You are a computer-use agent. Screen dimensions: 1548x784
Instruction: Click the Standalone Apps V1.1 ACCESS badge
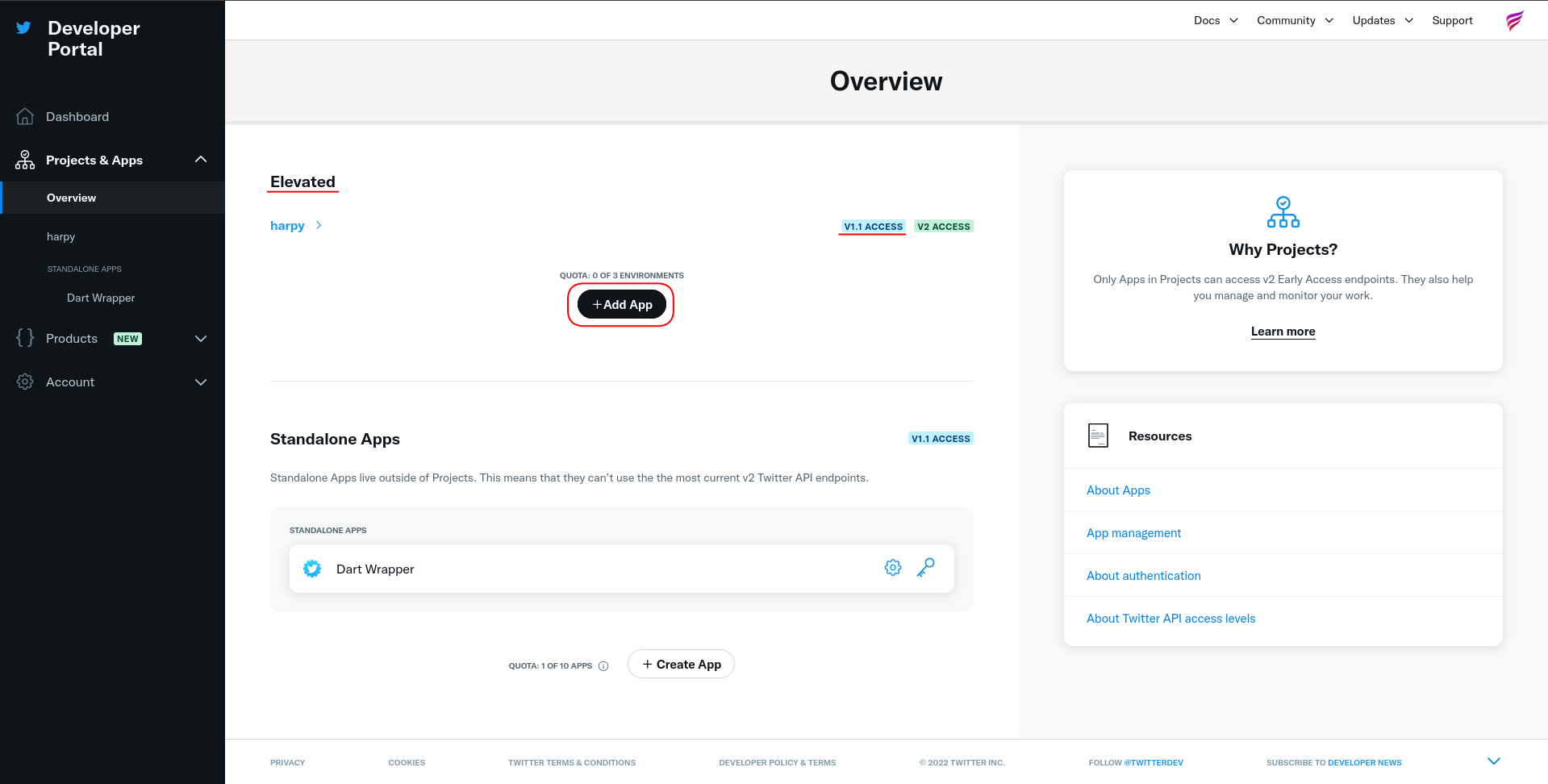941,439
